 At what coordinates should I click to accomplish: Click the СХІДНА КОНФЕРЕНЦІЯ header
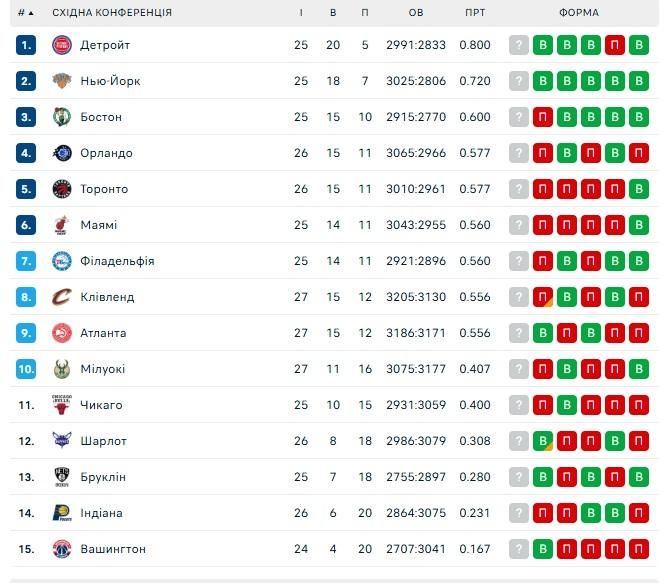click(x=112, y=13)
